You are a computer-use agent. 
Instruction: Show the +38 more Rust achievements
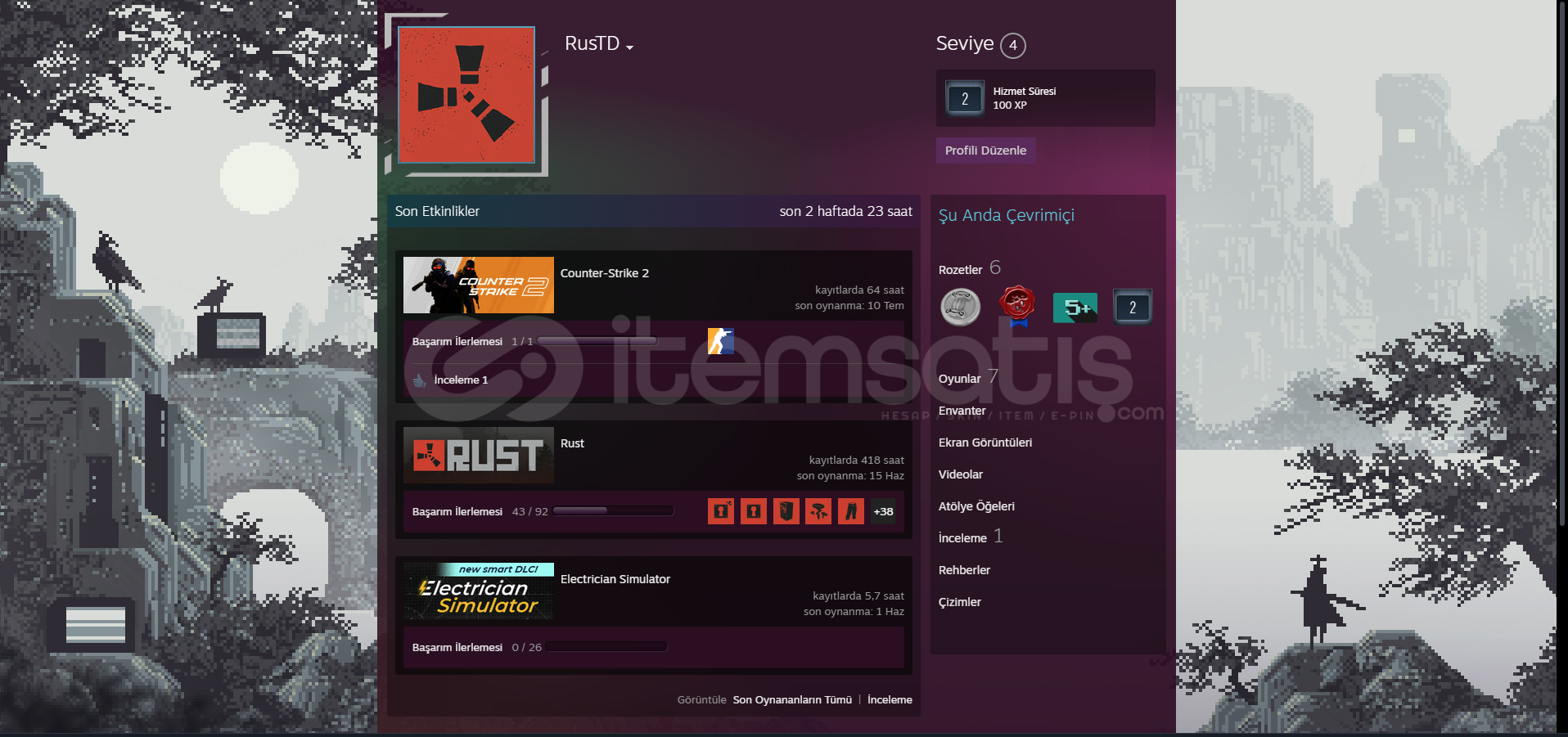click(x=883, y=511)
